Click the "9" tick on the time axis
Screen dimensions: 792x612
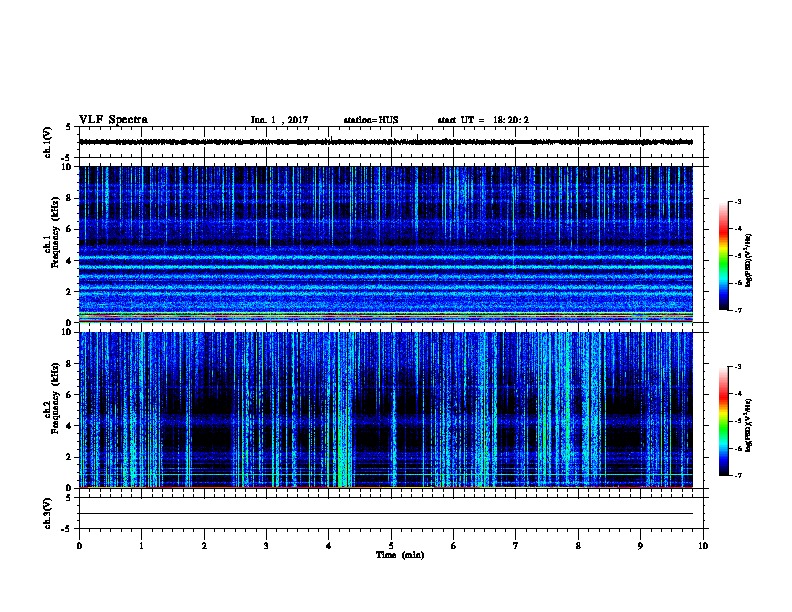point(640,546)
